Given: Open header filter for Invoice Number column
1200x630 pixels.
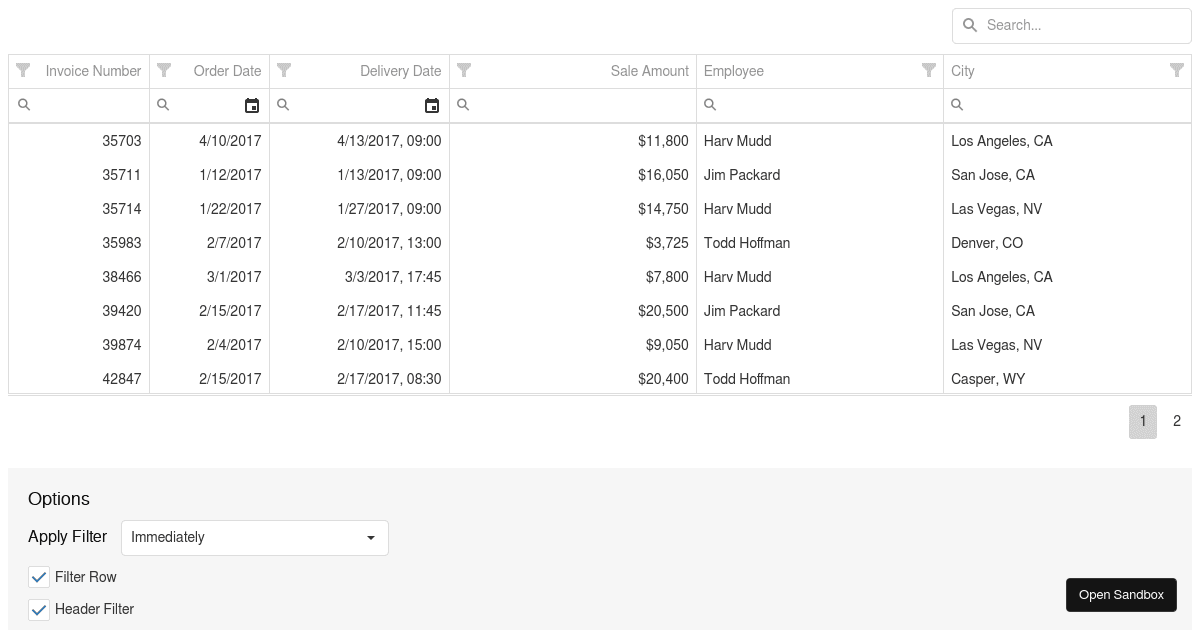Looking at the screenshot, I should (23, 70).
